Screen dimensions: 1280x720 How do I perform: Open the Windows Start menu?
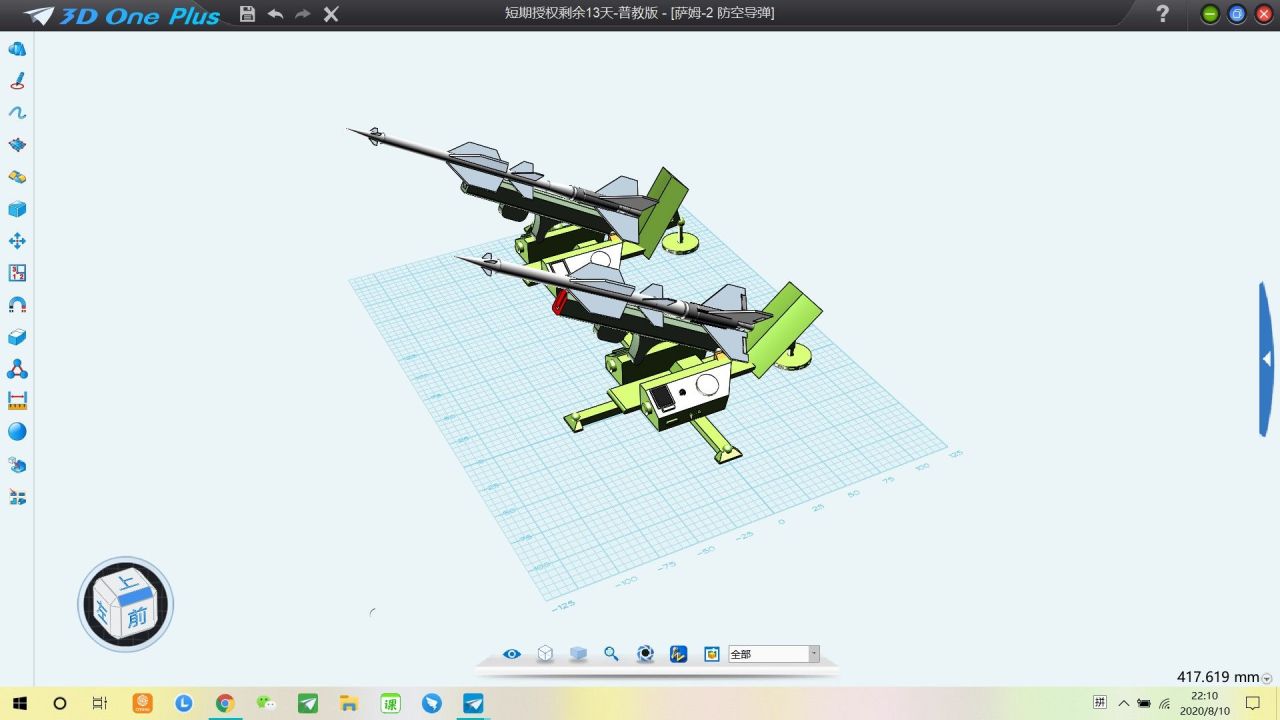pyautogui.click(x=19, y=703)
